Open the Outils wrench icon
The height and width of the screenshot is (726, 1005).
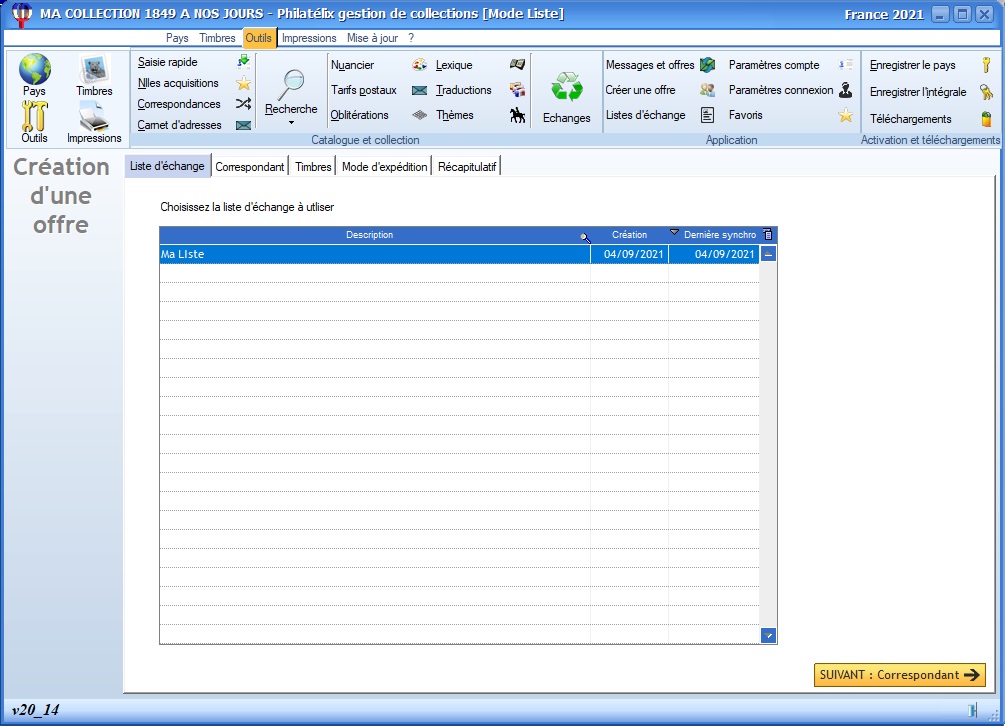pyautogui.click(x=35, y=116)
